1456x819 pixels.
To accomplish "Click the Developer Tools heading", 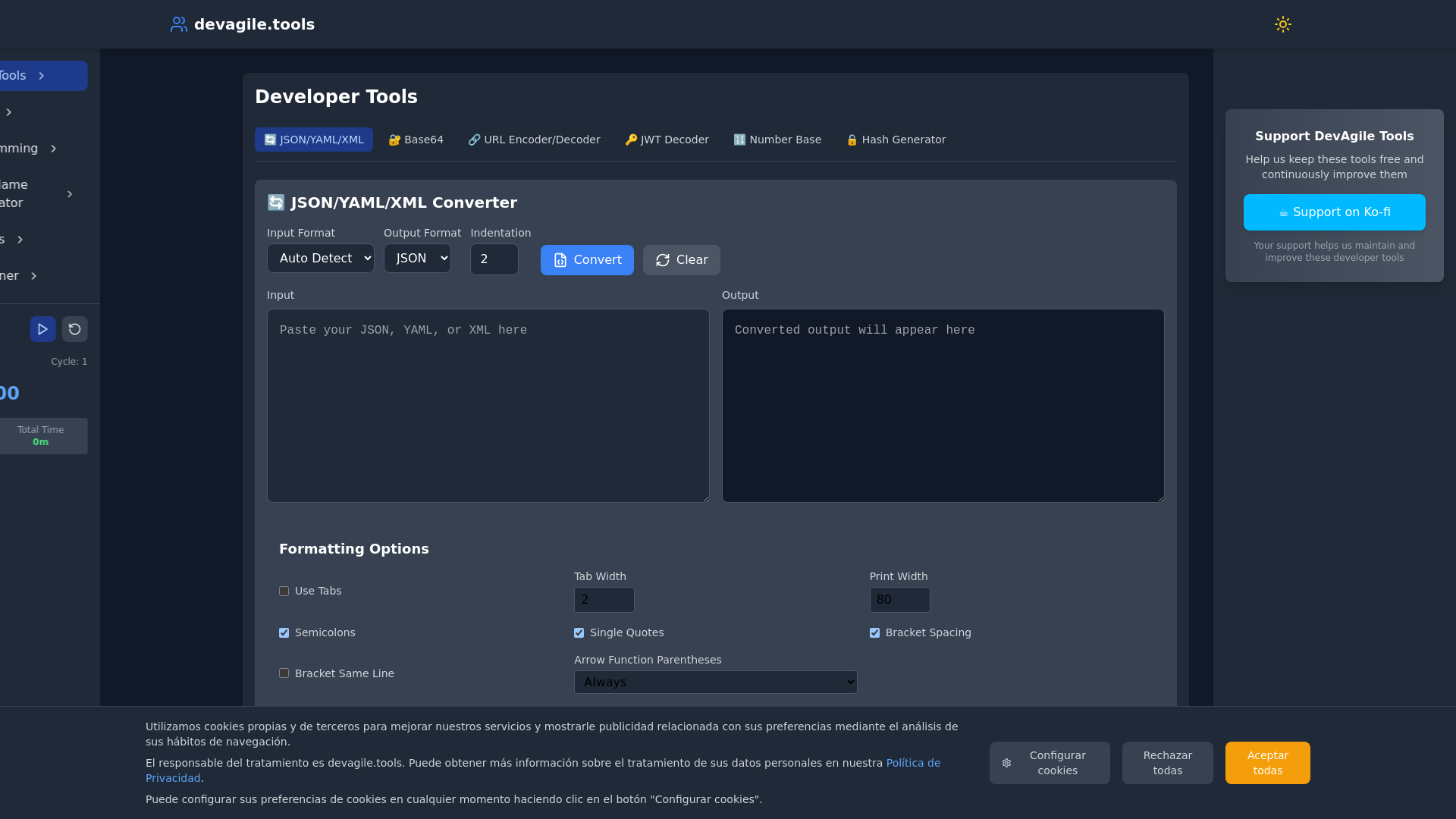I will click(336, 97).
